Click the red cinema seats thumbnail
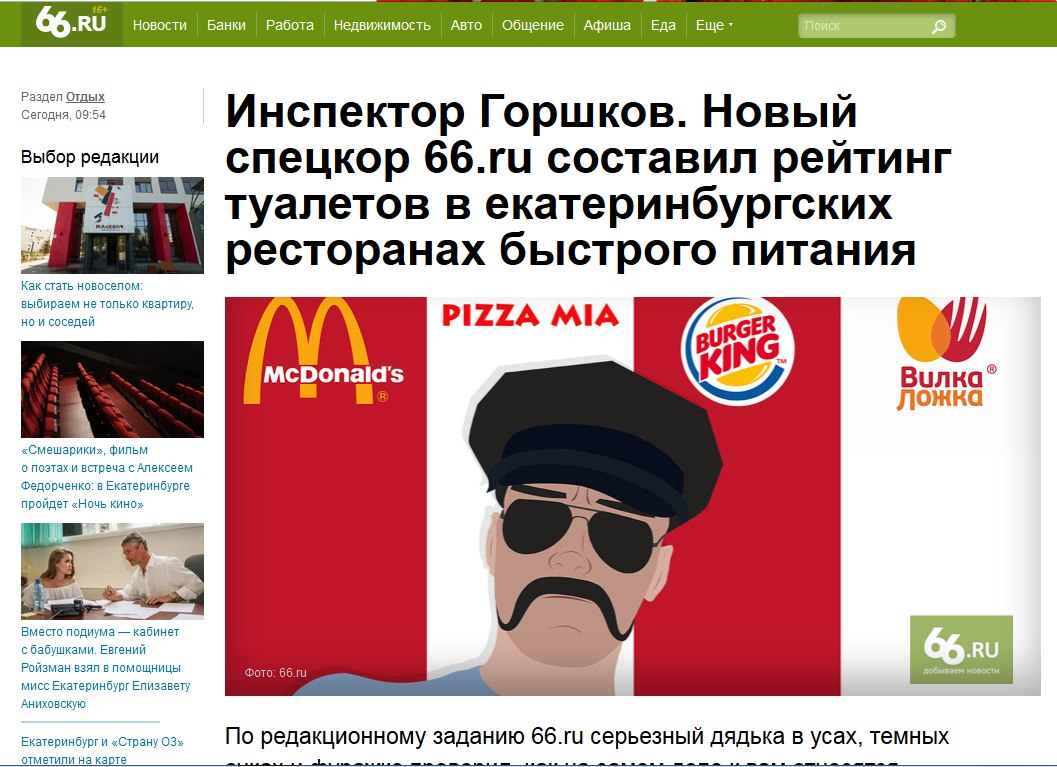1057x767 pixels. pos(113,390)
